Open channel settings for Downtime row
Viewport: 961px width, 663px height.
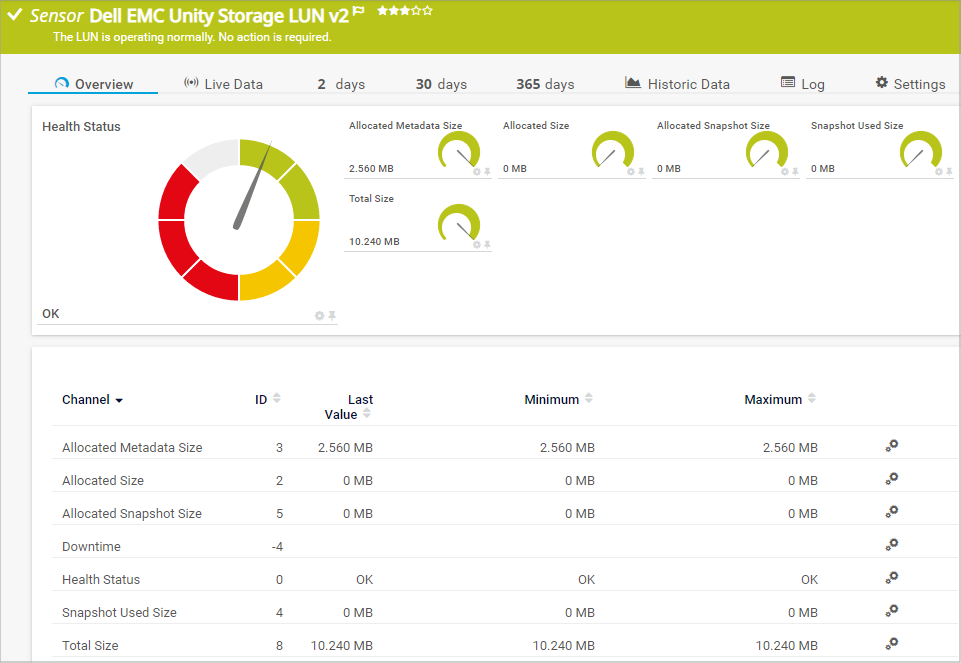click(892, 545)
